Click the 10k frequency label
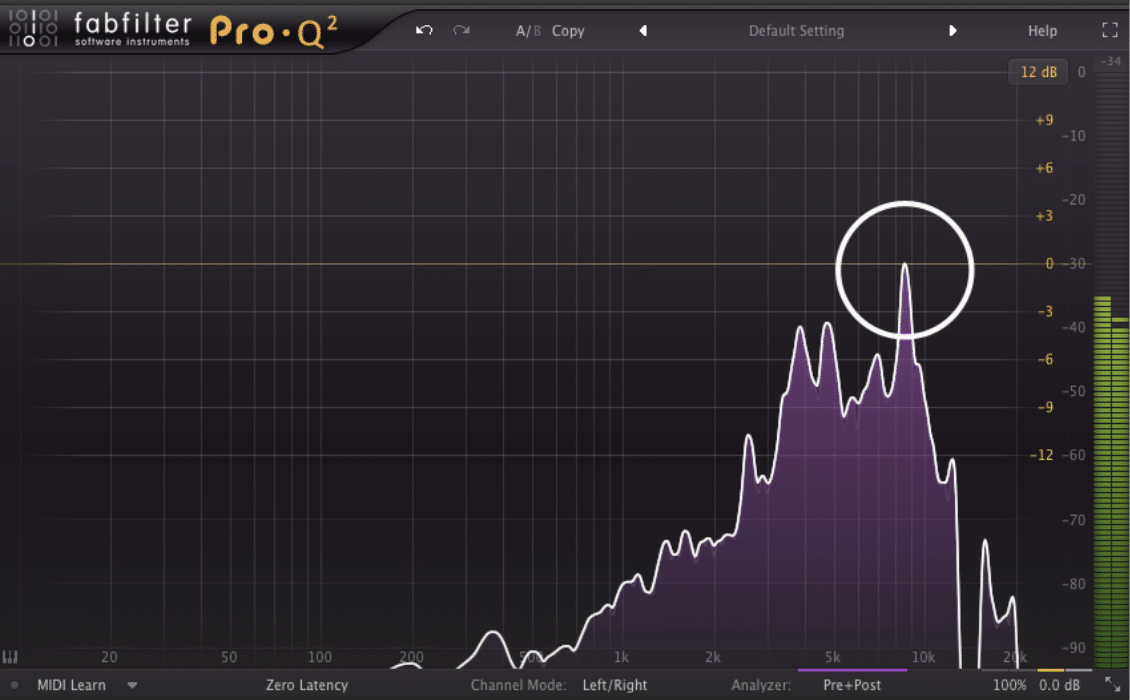Viewport: 1130px width, 700px height. pyautogui.click(x=923, y=657)
